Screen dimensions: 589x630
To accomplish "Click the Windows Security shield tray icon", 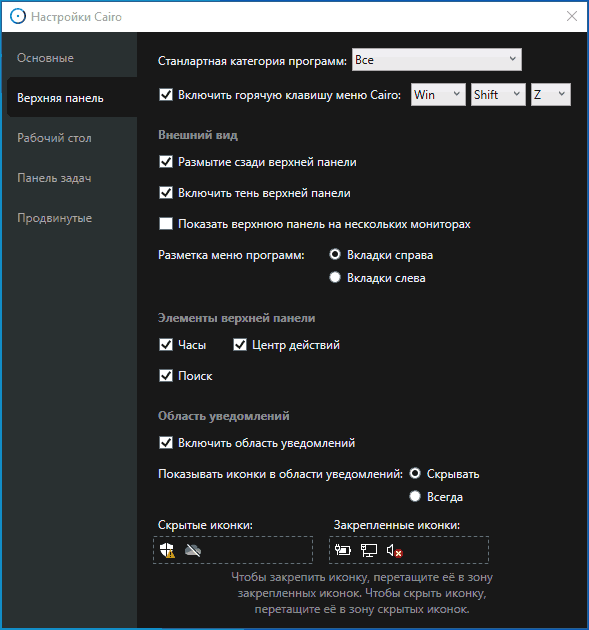I will pos(167,550).
